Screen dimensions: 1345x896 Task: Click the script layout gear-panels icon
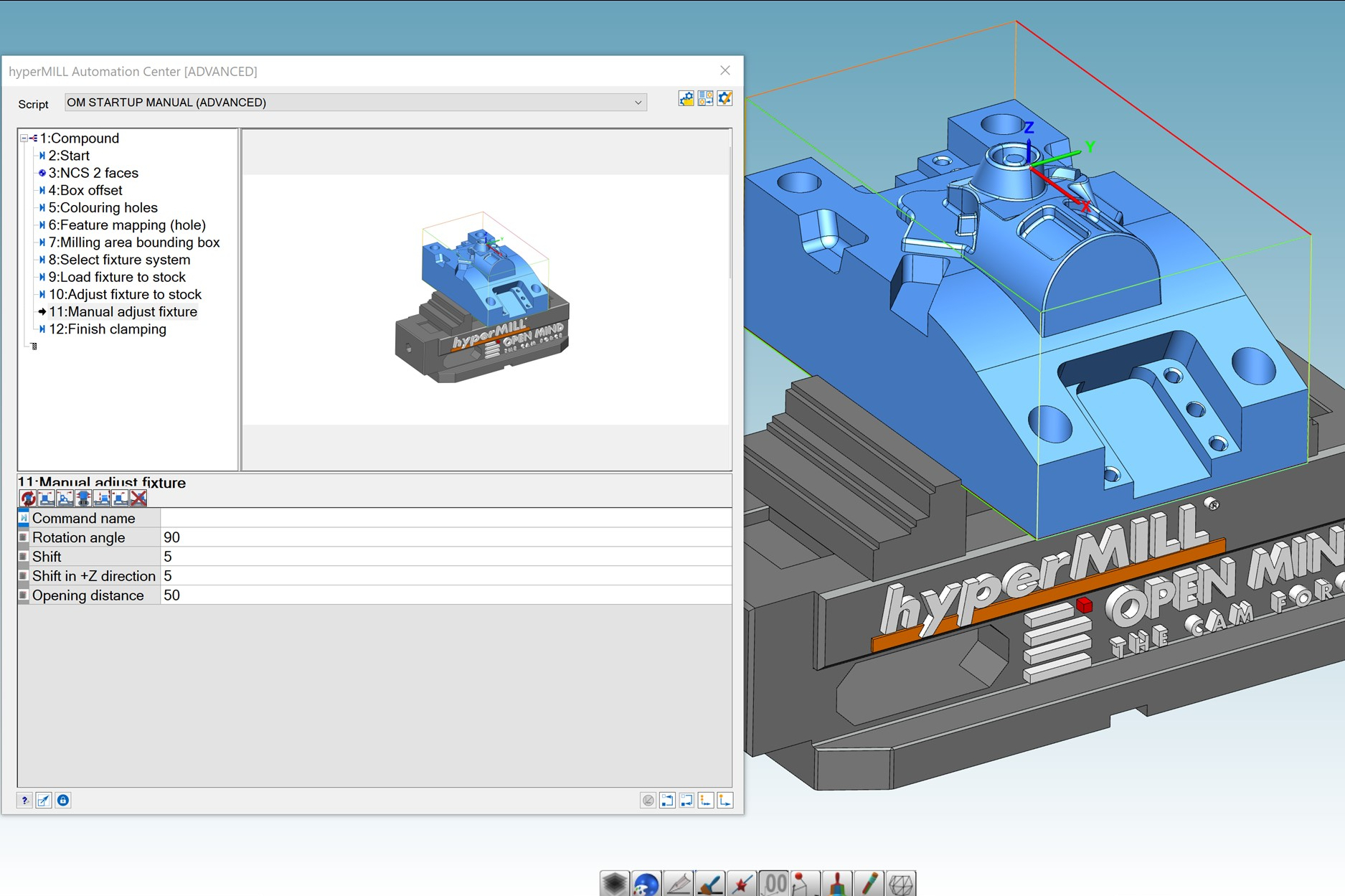coord(705,99)
